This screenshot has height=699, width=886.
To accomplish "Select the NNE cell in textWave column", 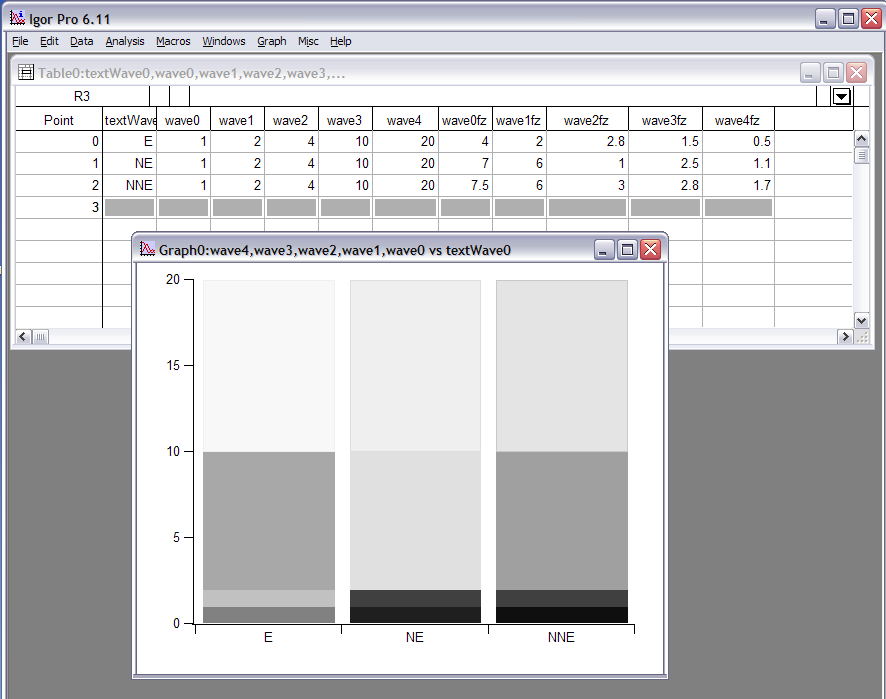I will click(x=131, y=186).
